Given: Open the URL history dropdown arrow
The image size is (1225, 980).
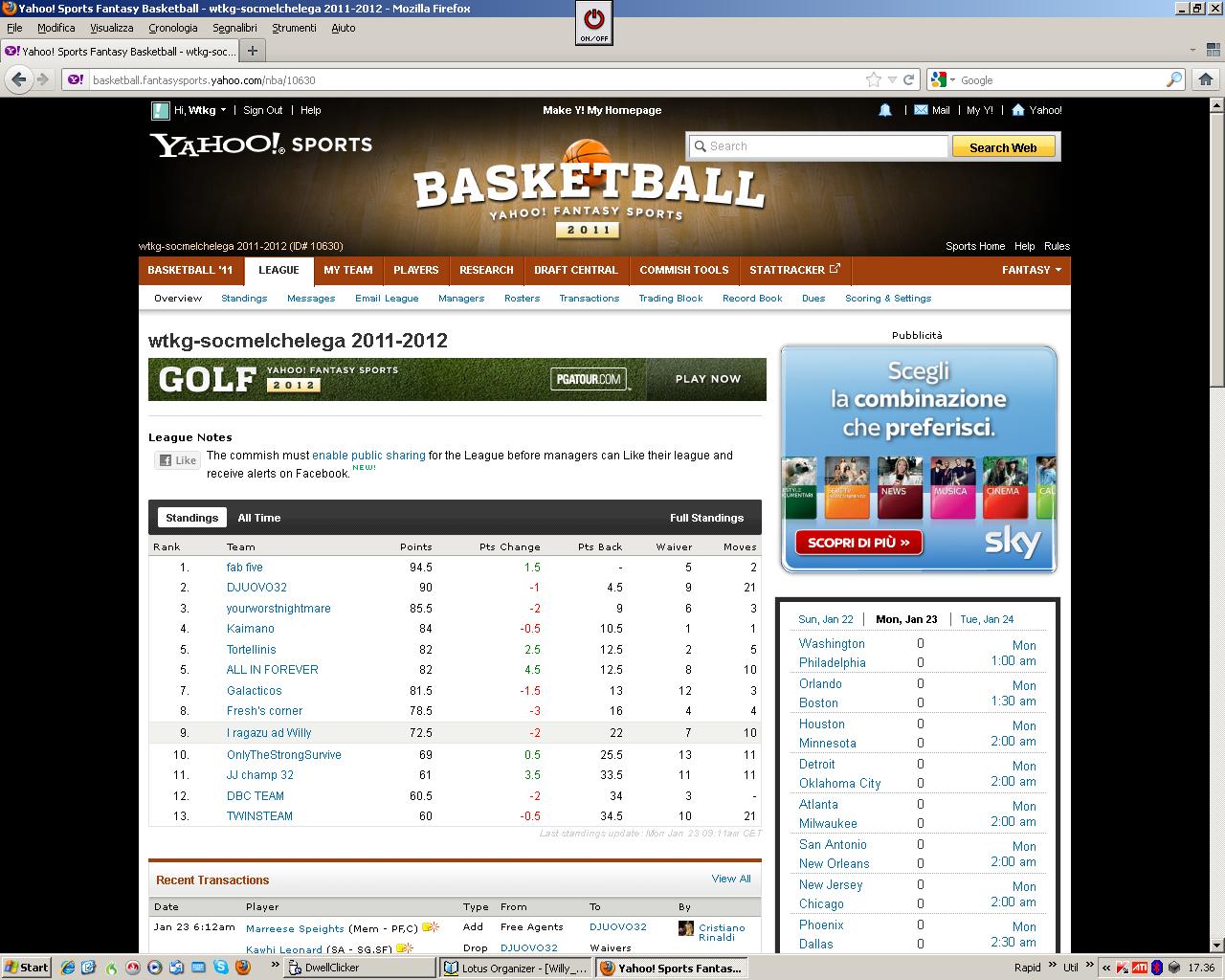Looking at the screenshot, I should pos(892,80).
